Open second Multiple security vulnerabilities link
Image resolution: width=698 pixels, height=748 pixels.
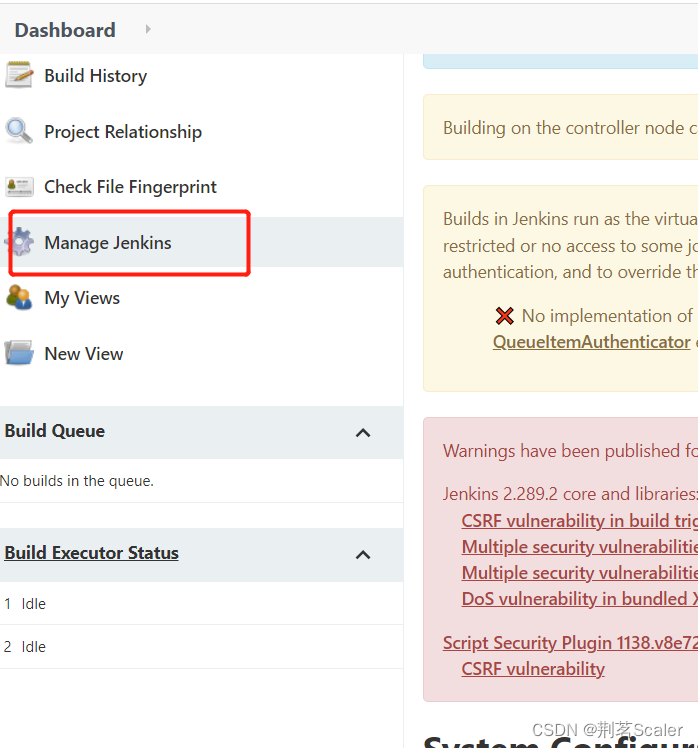[x=580, y=572]
